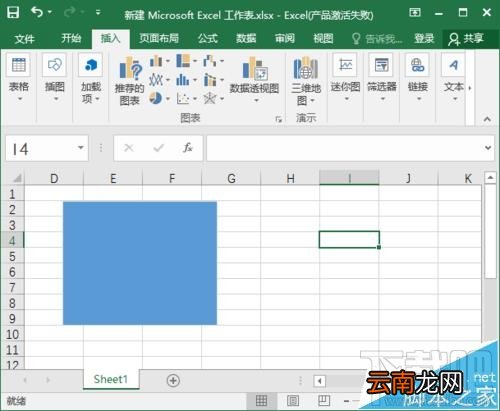Click the confirm checkmark in formula bar
Image resolution: width=500 pixels, height=411 pixels.
159,148
